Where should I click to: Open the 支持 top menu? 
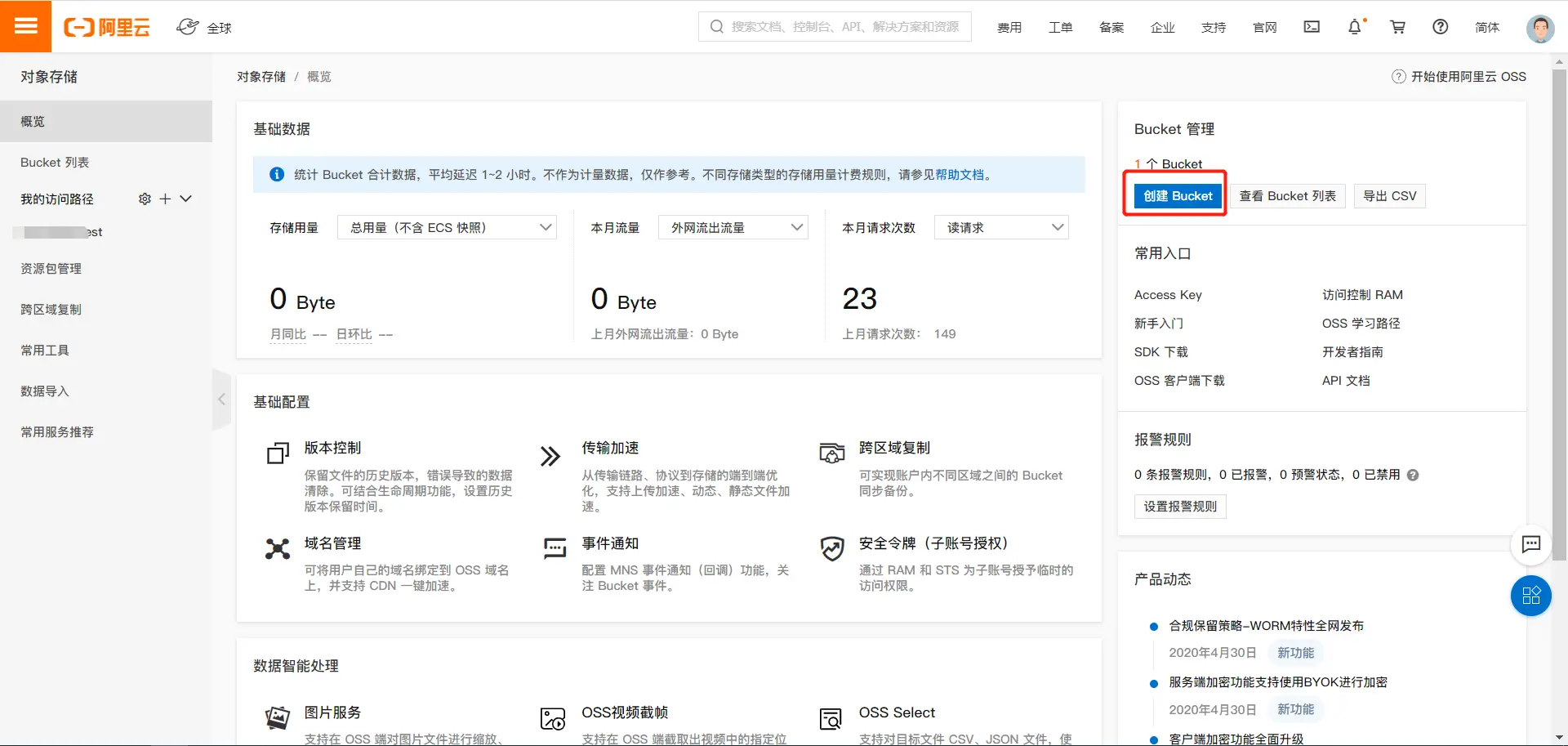(1214, 28)
